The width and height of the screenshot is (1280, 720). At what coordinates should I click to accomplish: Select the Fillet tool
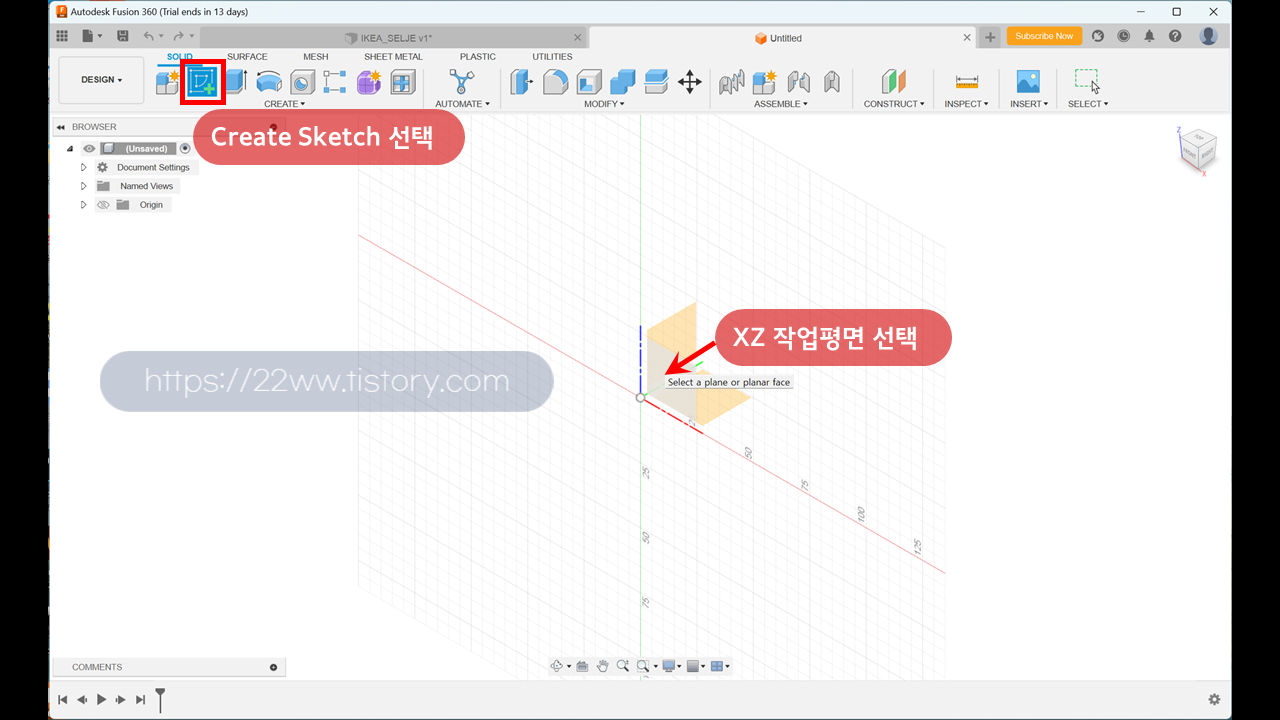click(x=556, y=82)
